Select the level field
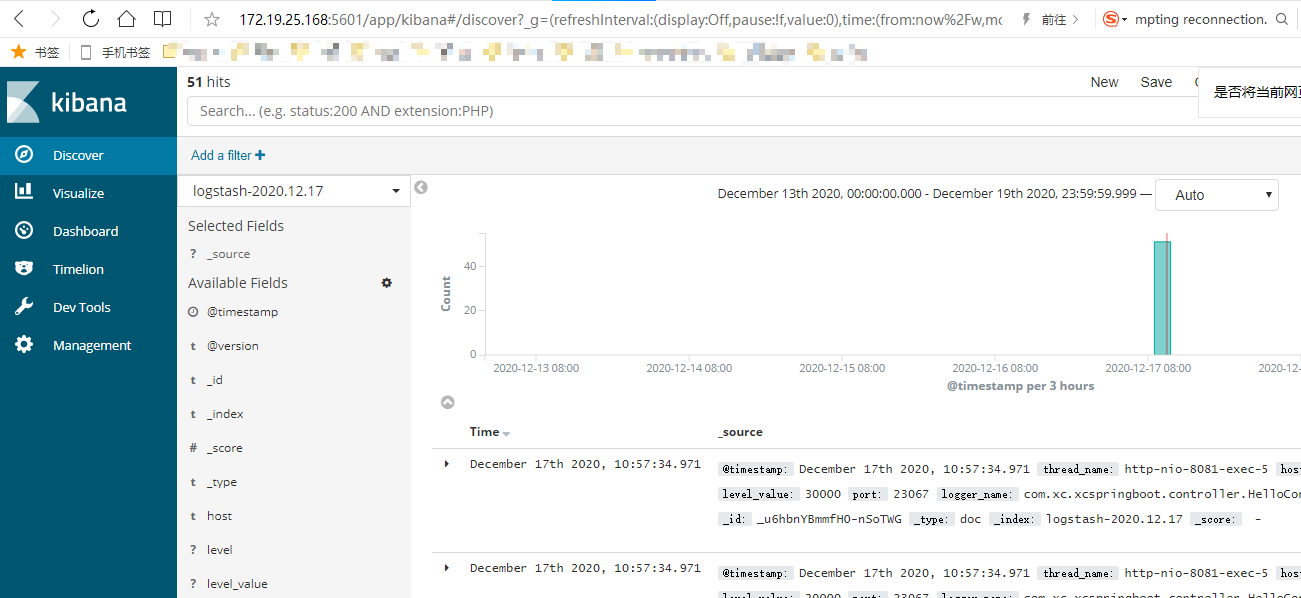1301x598 pixels. click(219, 550)
